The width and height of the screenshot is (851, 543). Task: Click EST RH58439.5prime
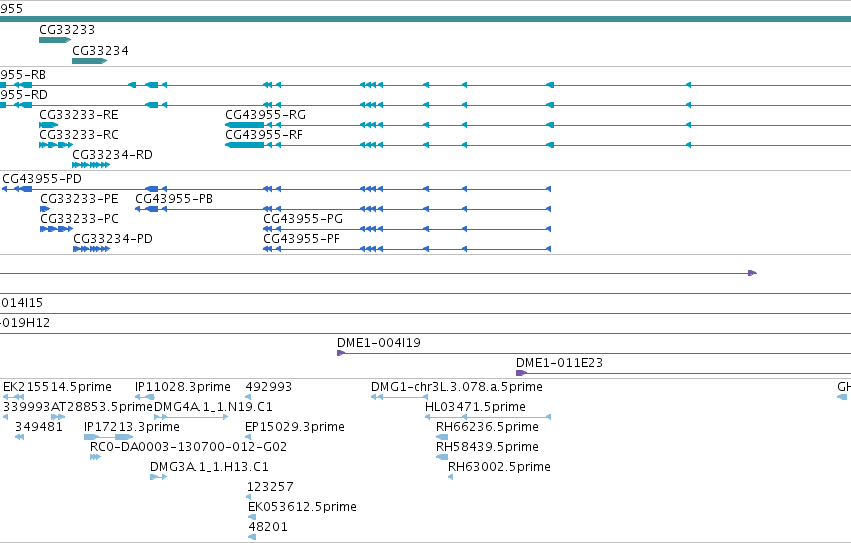point(487,447)
